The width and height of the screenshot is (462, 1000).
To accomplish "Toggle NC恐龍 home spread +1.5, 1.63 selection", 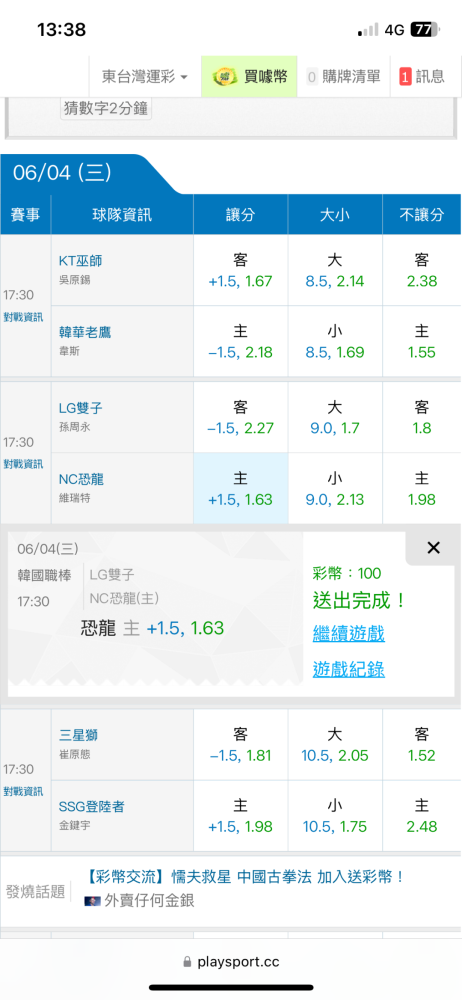I will [241, 488].
